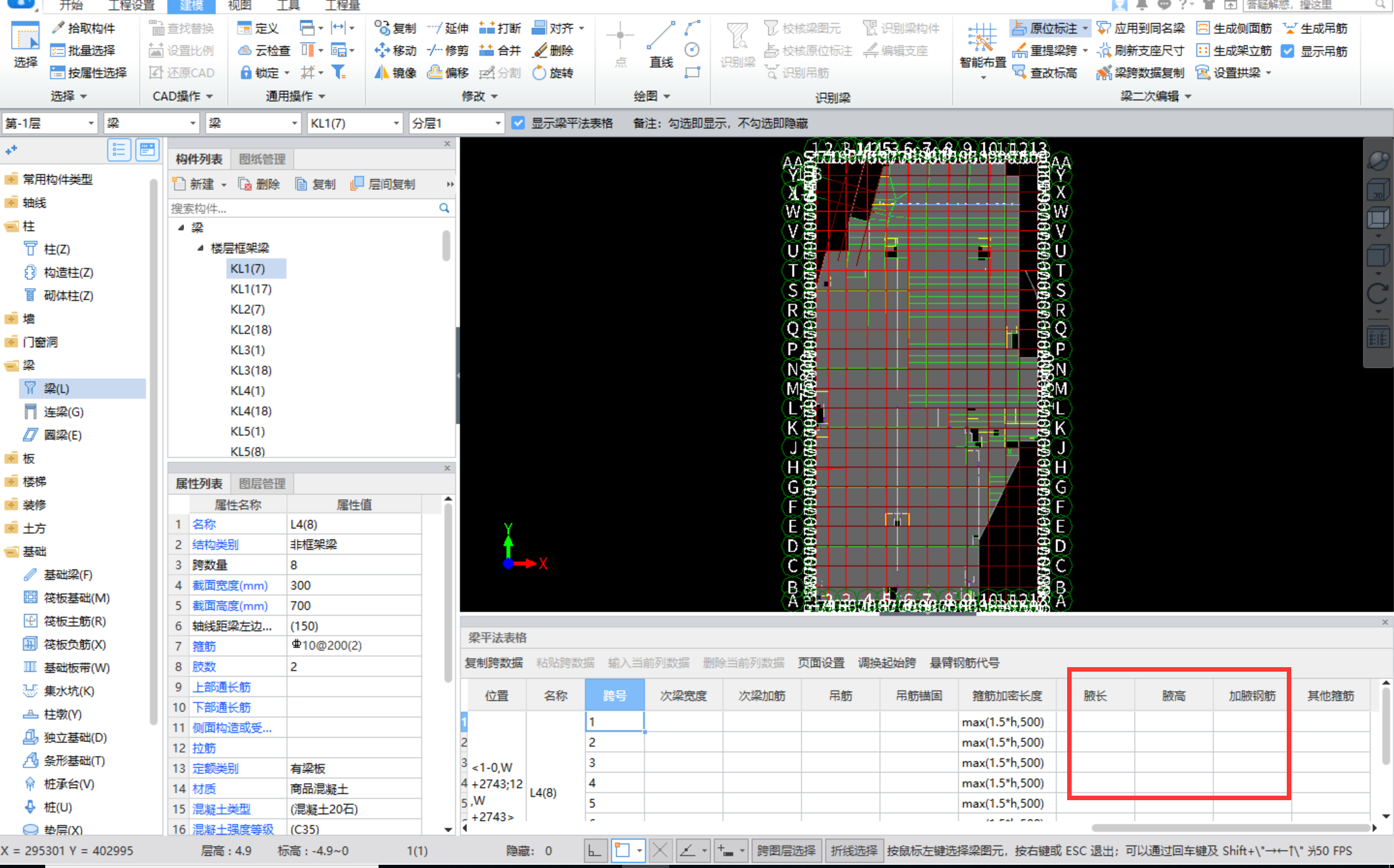Expand the 墙 category in the sidebar
1394x868 pixels.
tap(11, 318)
